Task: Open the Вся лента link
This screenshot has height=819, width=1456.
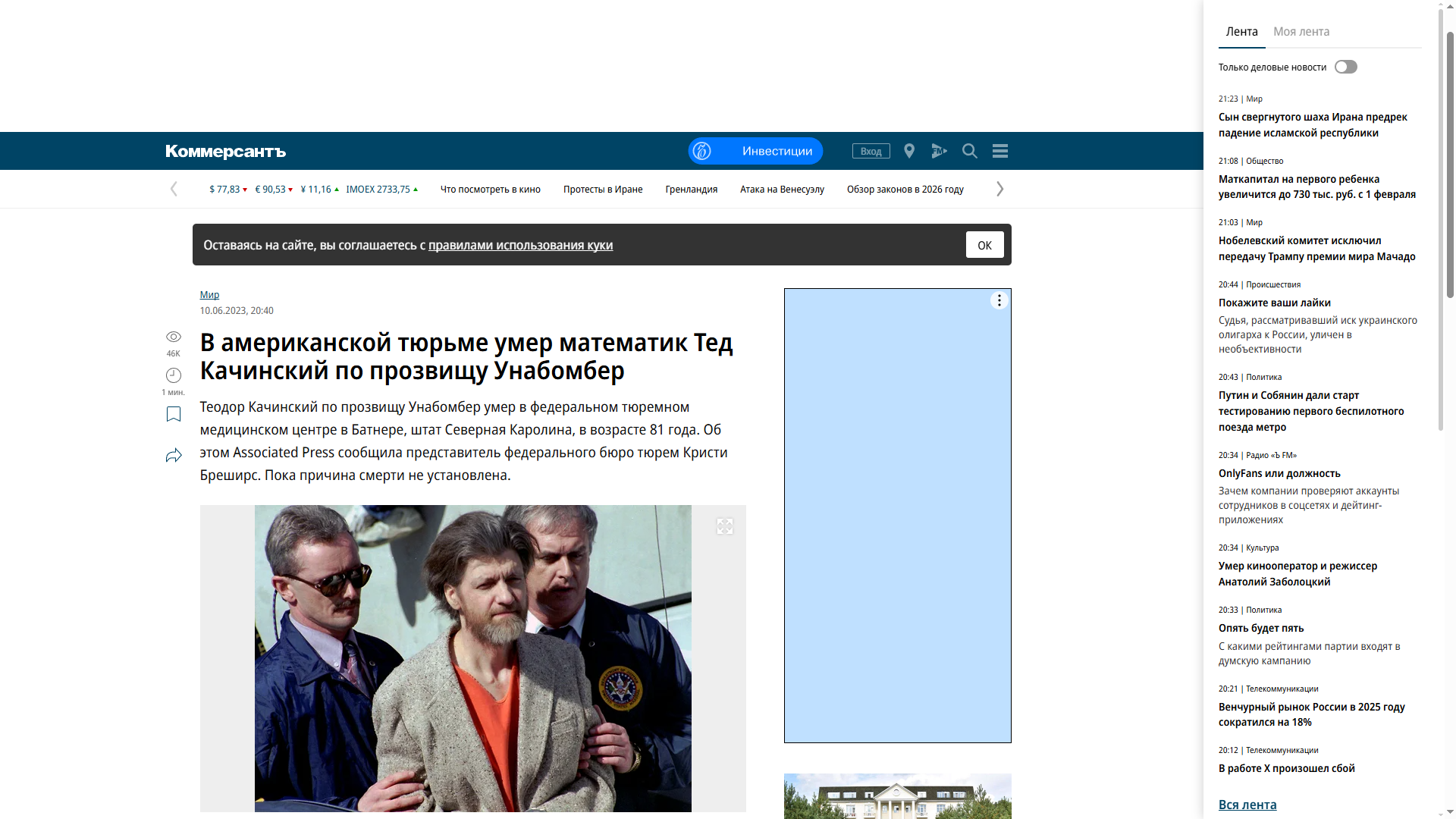Action: 1247,805
